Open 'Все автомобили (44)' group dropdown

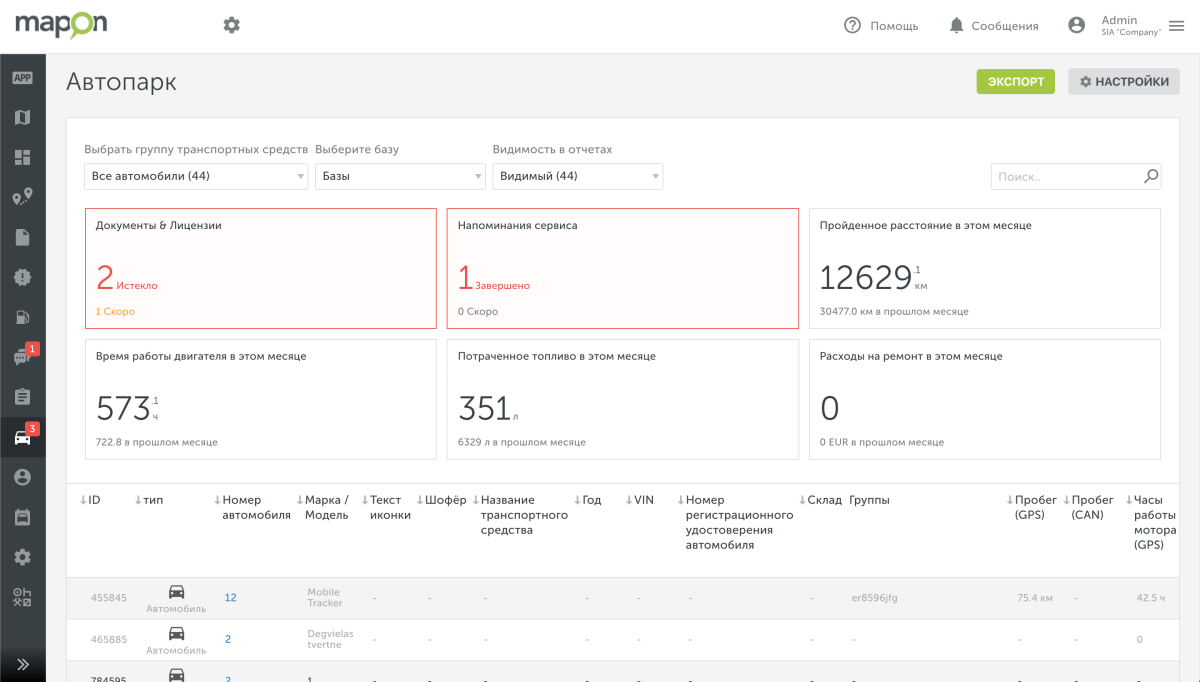point(196,177)
